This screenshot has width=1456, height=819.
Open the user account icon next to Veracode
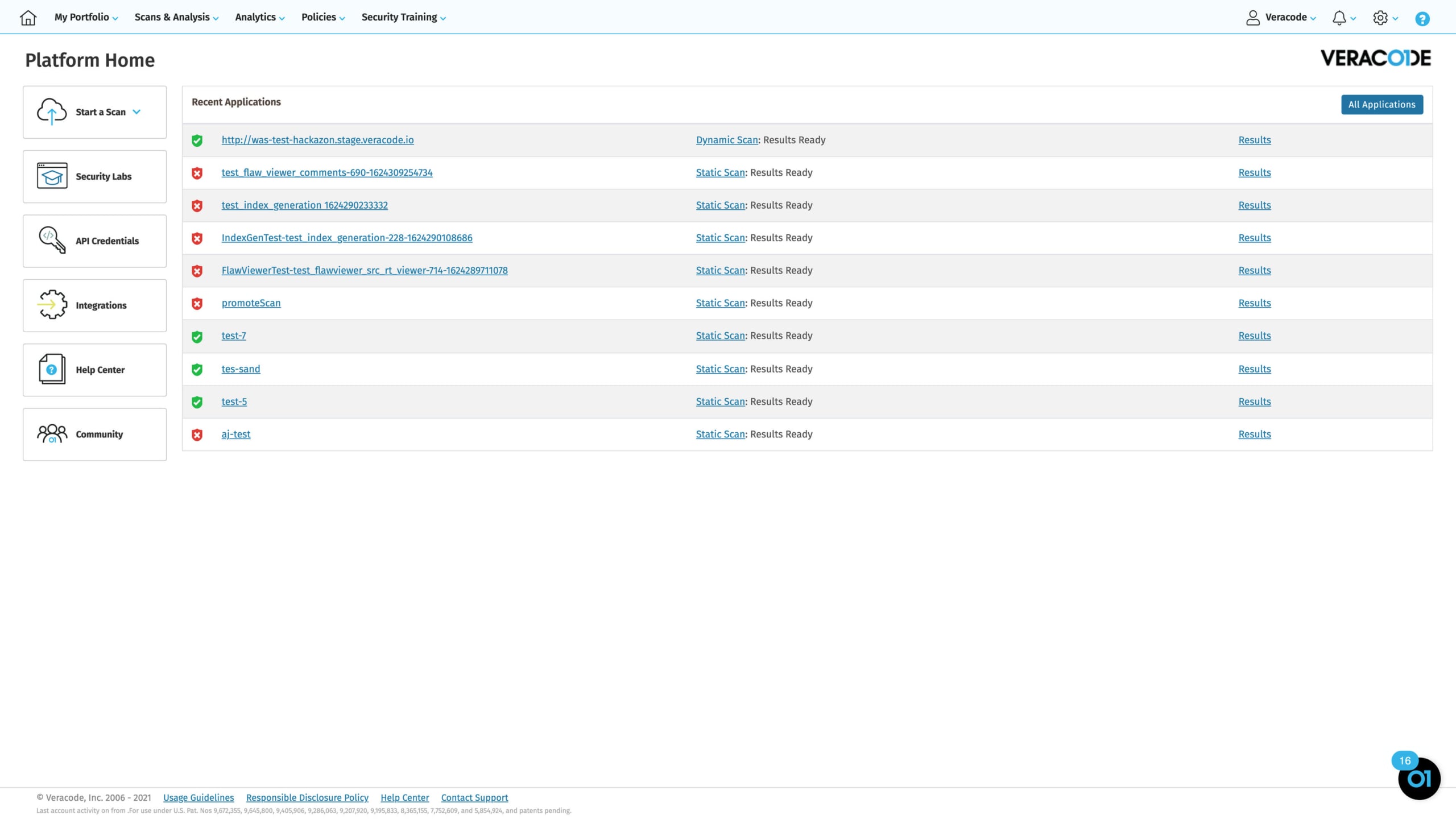pyautogui.click(x=1252, y=18)
